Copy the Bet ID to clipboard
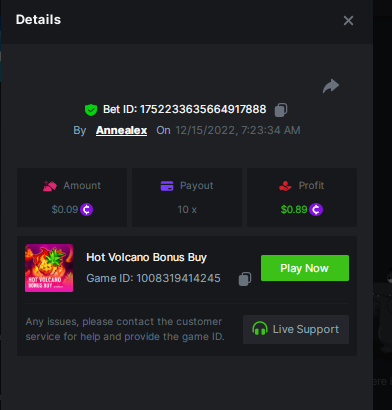 tap(281, 110)
